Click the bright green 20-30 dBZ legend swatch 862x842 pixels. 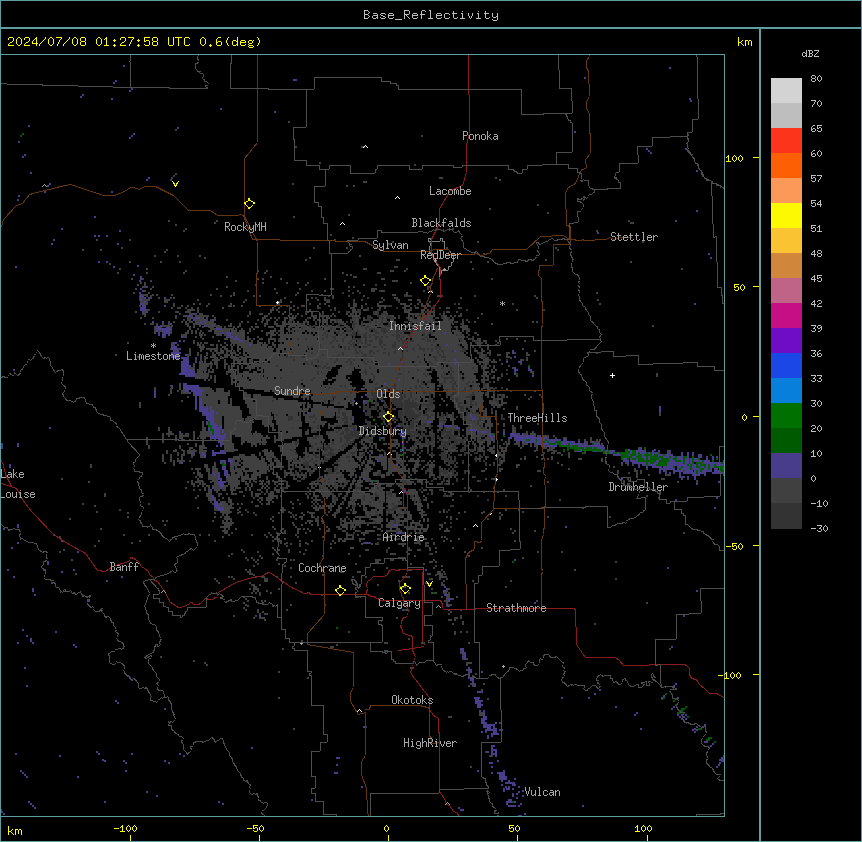pyautogui.click(x=786, y=416)
